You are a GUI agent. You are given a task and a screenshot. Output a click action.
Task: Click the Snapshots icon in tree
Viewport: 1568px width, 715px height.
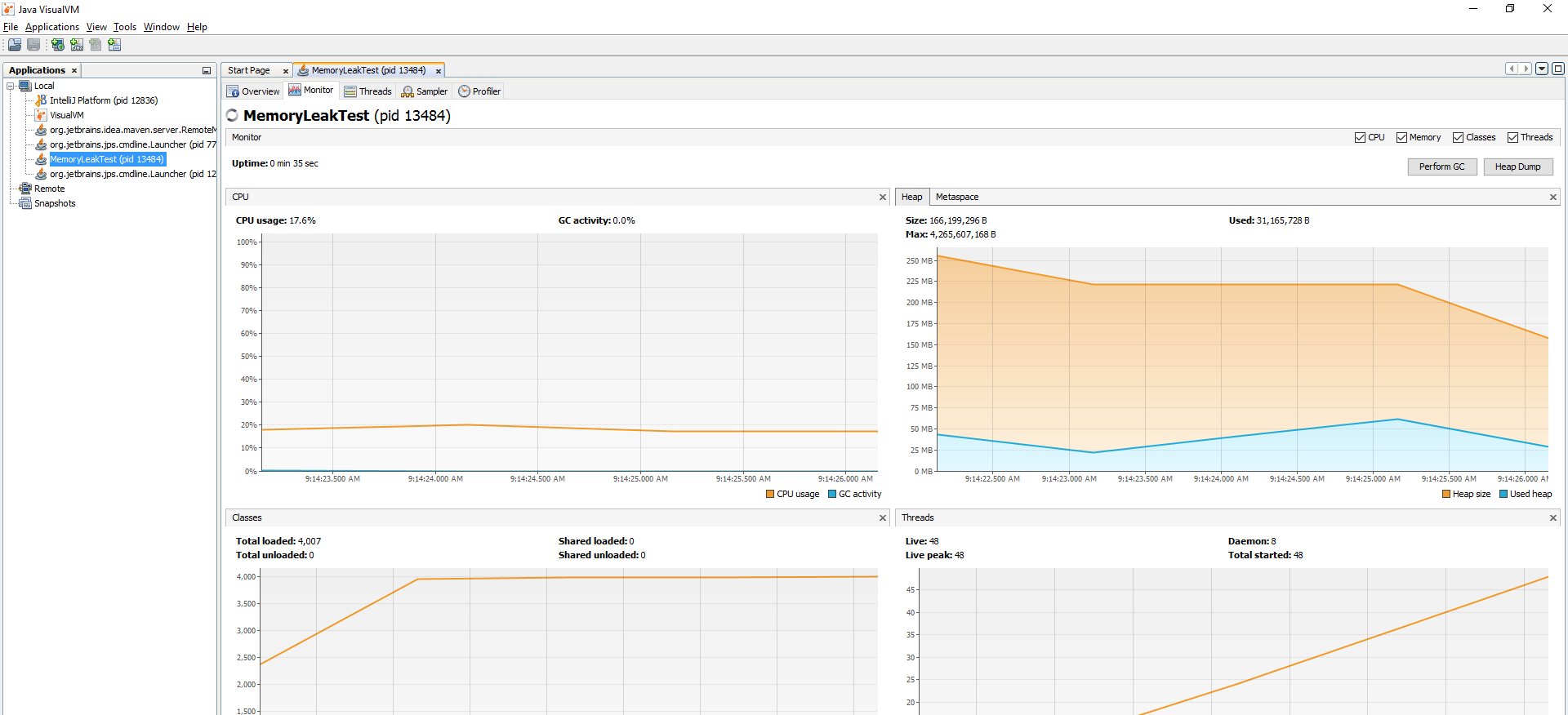click(25, 203)
